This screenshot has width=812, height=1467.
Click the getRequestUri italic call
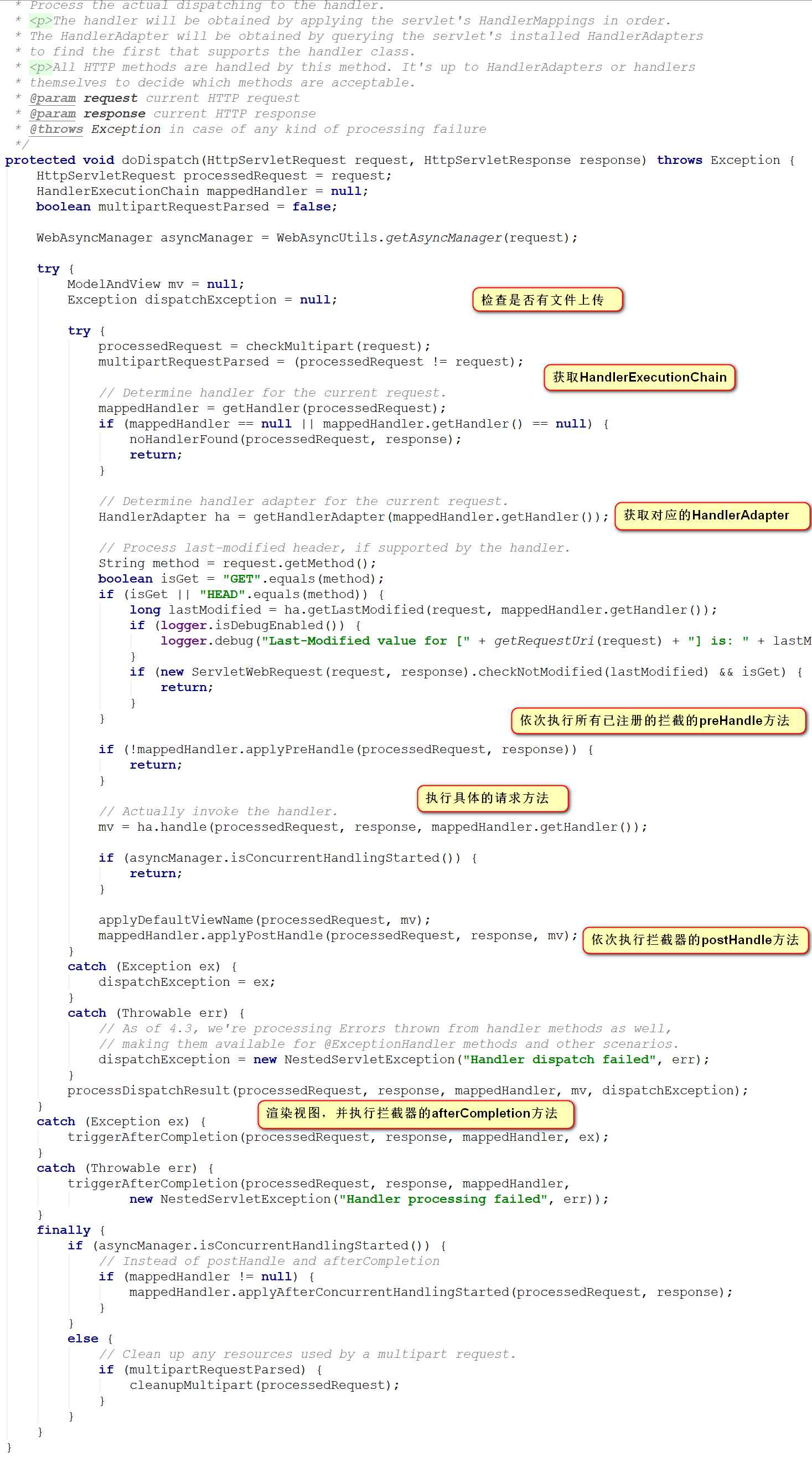[544, 640]
